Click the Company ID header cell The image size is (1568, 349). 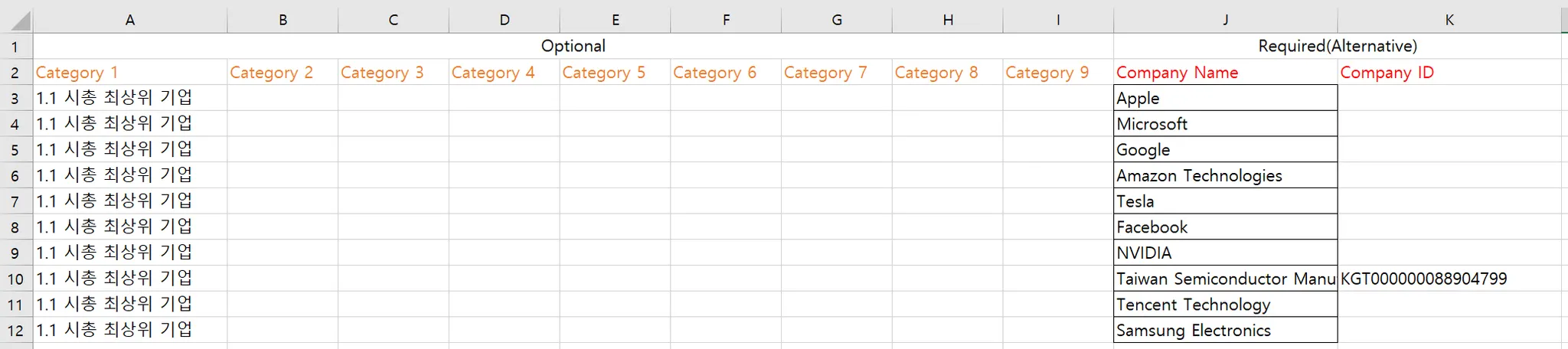tap(1449, 73)
